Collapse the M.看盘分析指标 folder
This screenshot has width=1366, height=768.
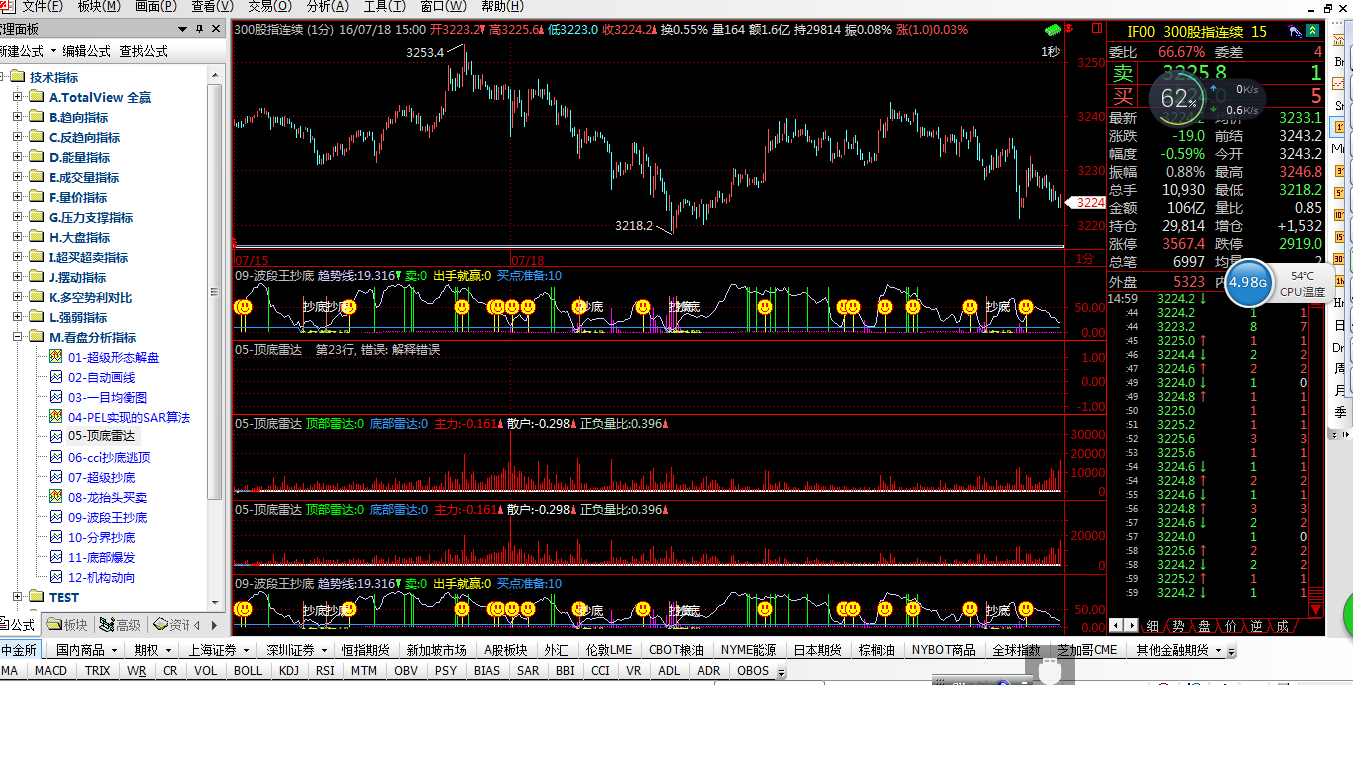point(17,337)
